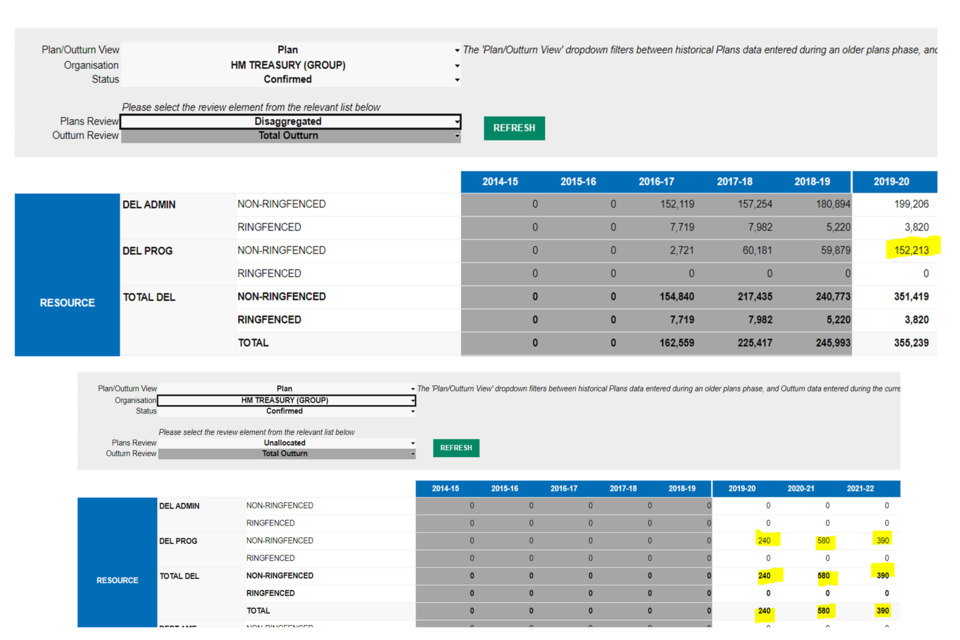This screenshot has width=960, height=640.
Task: Open the upper Status dropdown showing Confirmed
Action: (457, 80)
